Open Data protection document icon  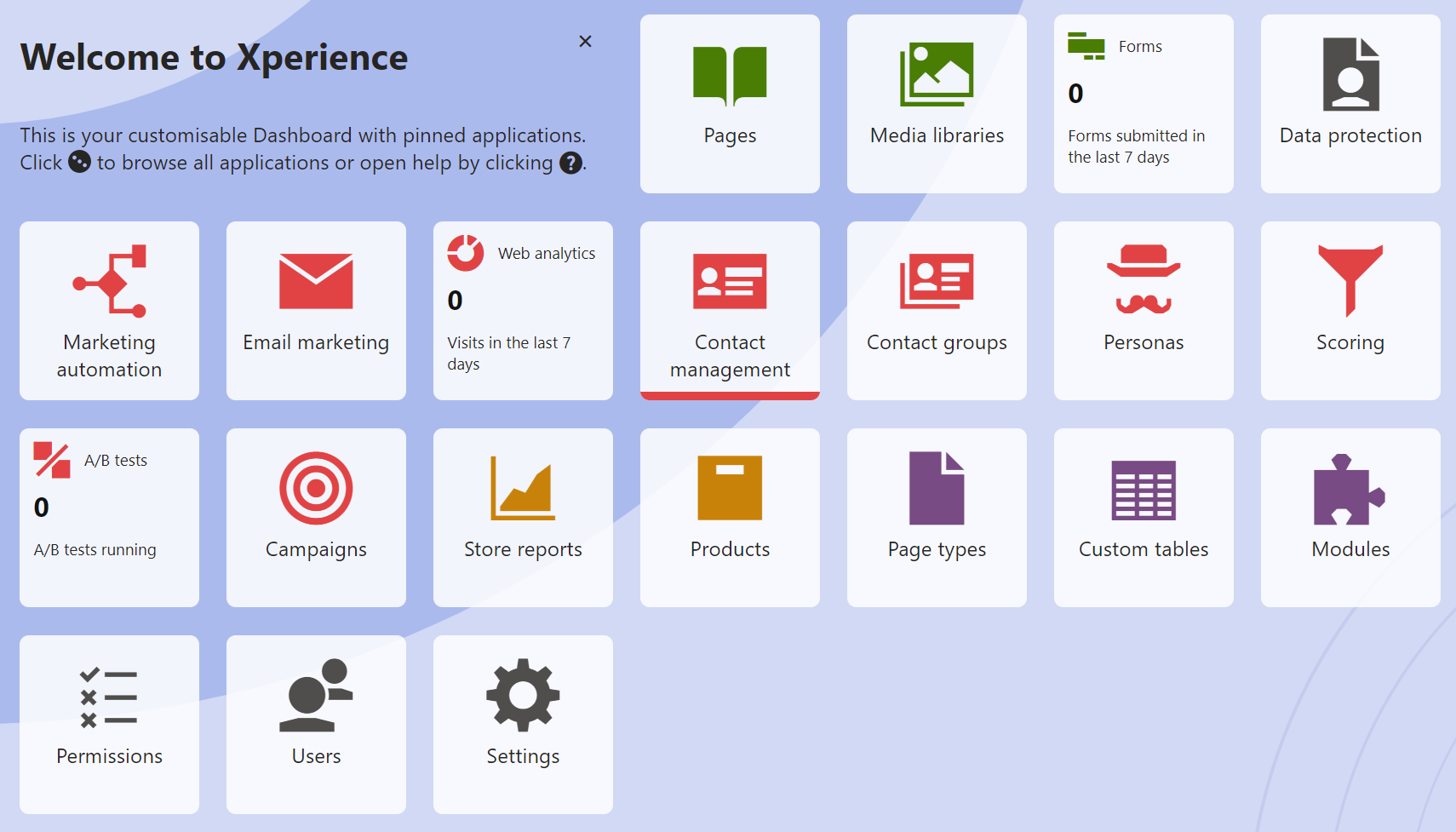pos(1350,74)
